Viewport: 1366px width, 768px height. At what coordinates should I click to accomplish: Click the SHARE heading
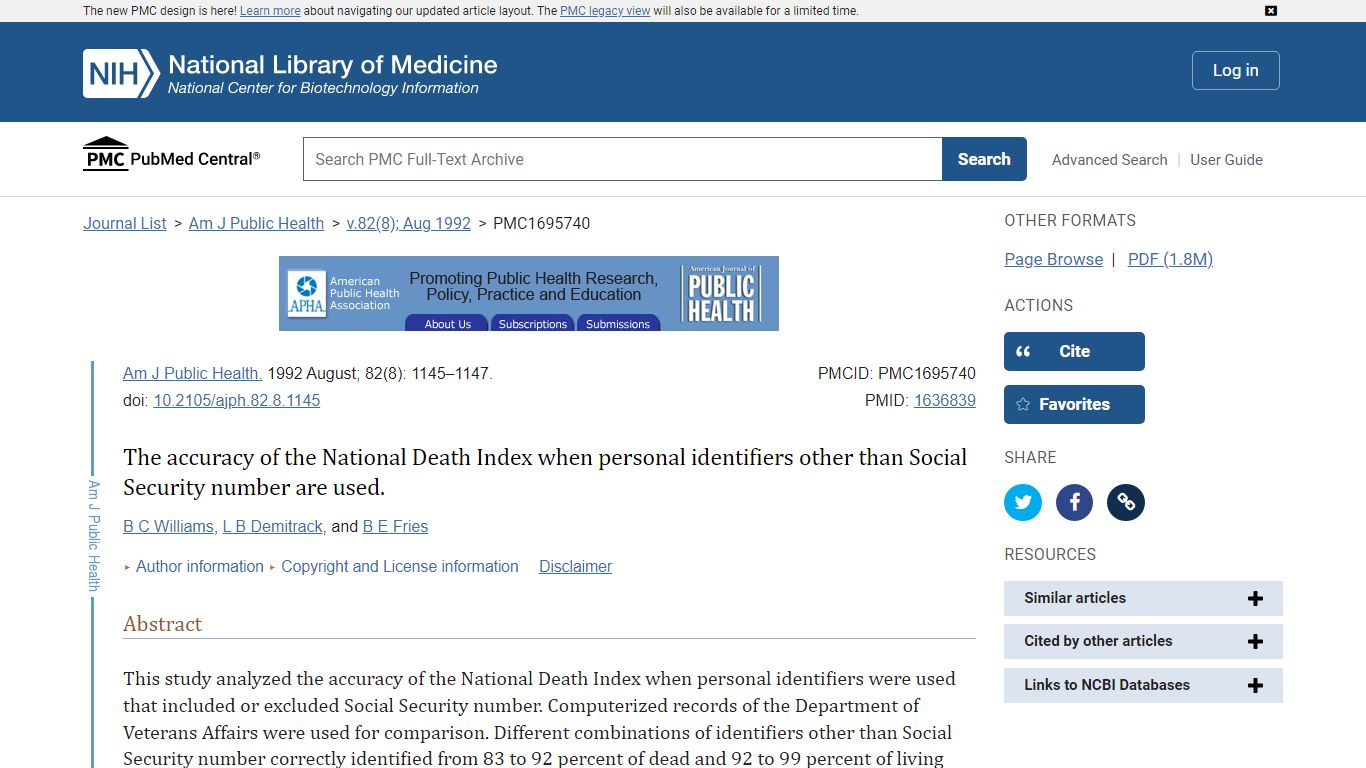(x=1030, y=457)
